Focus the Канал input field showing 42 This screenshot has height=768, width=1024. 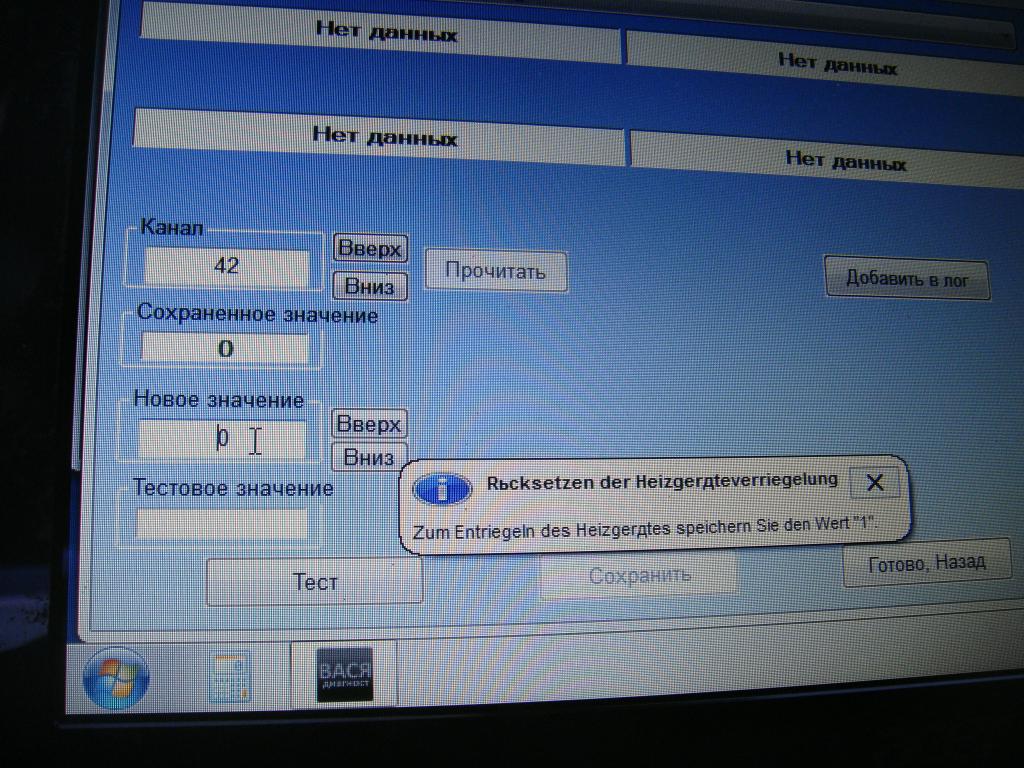(x=227, y=266)
